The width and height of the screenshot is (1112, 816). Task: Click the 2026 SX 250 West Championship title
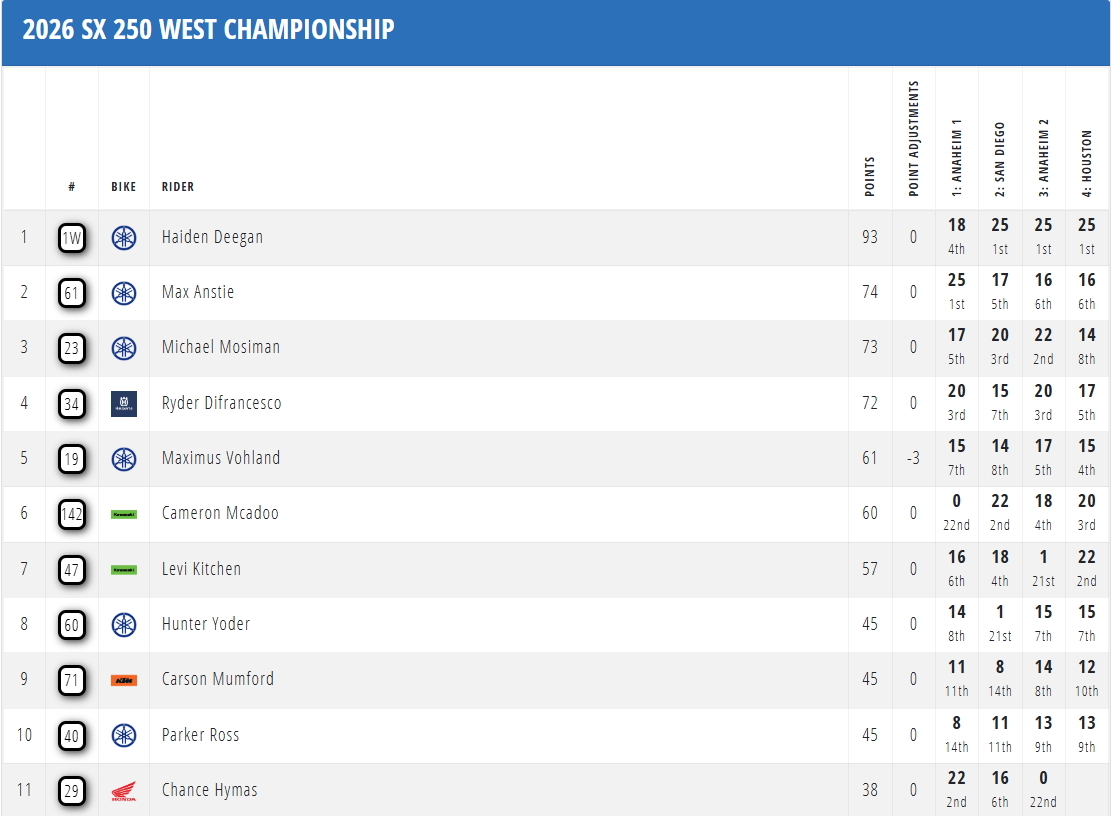208,29
